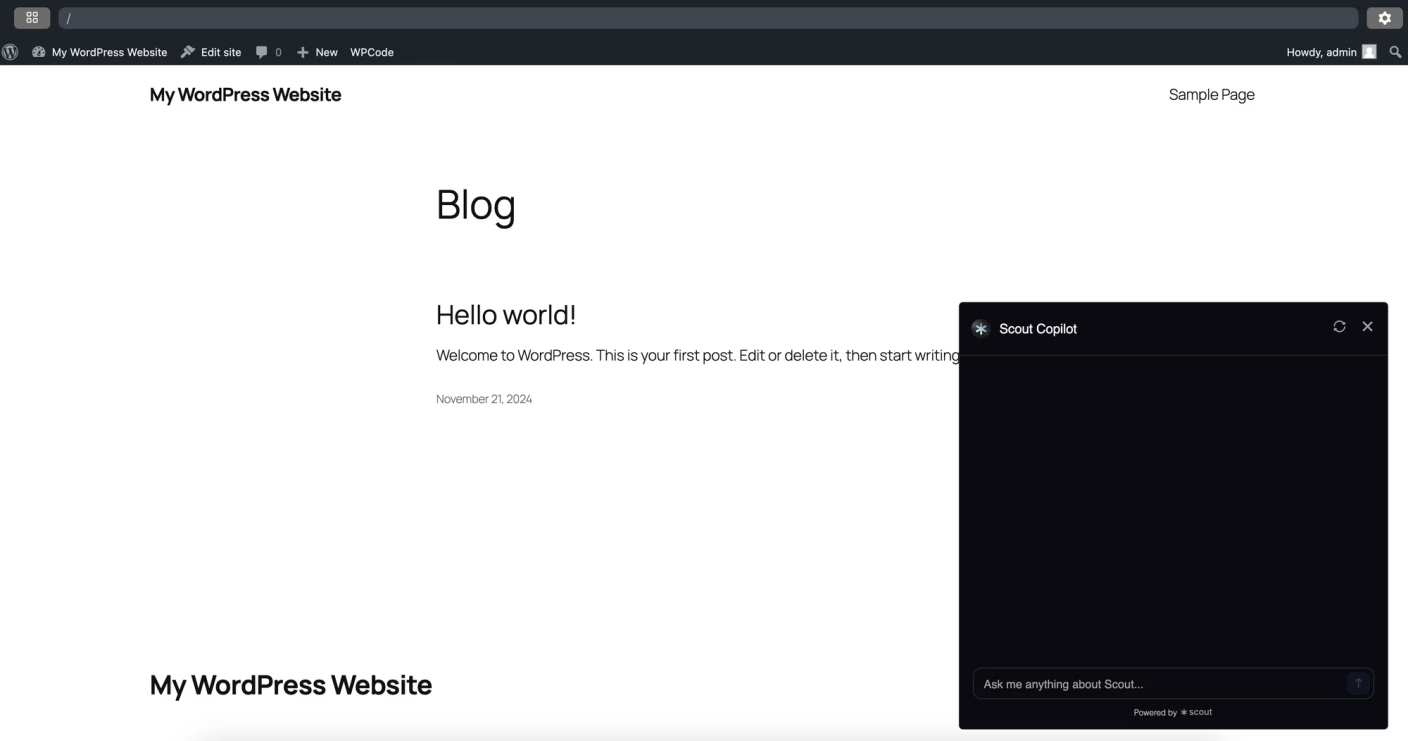Click the comments bubble icon

(262, 52)
